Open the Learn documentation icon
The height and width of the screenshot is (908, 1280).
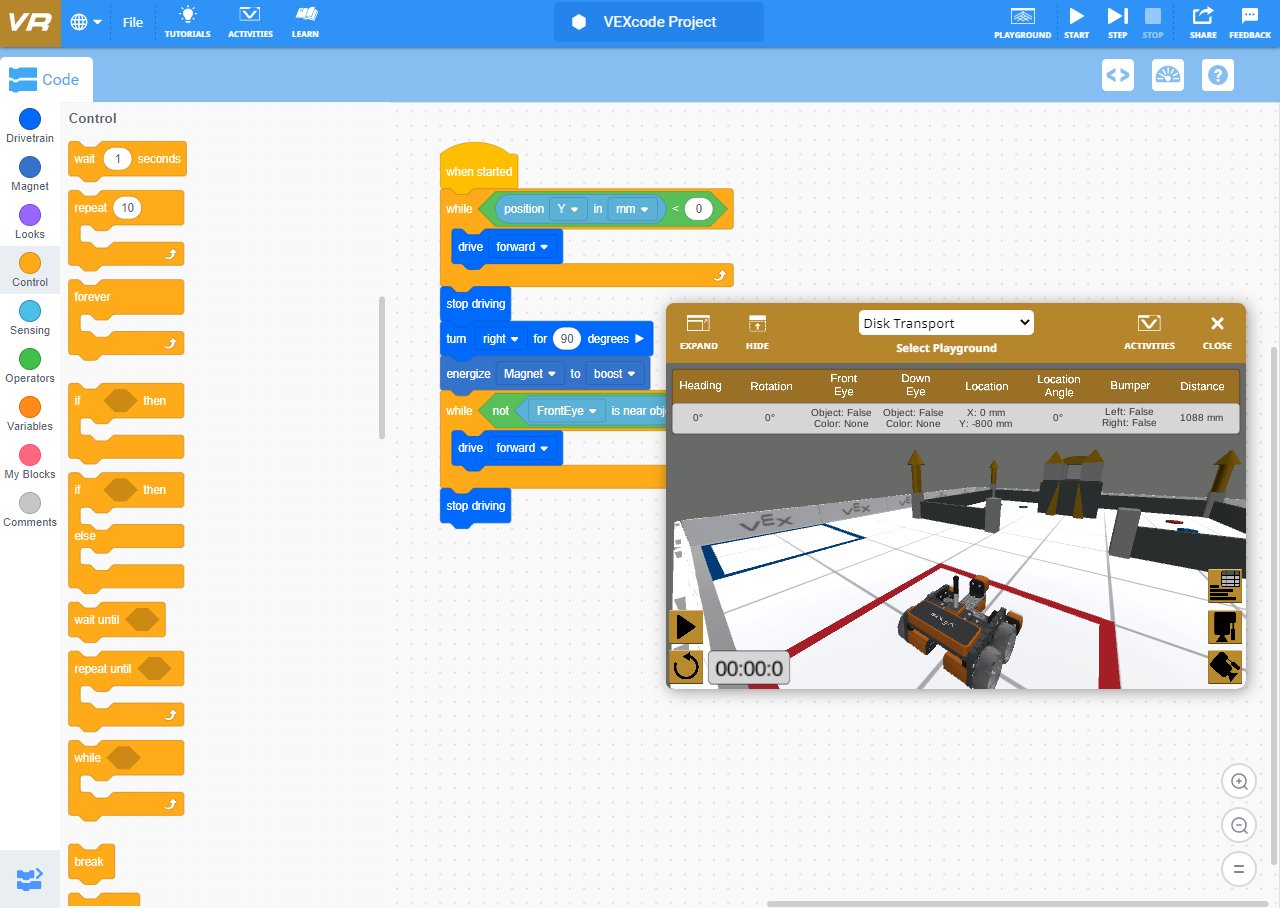[306, 22]
